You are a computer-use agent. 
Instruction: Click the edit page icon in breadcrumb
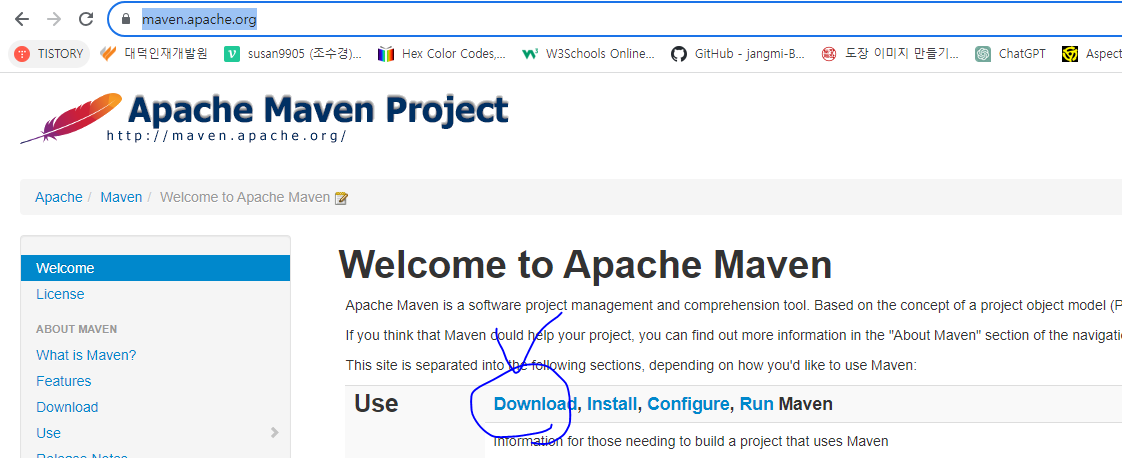(341, 198)
